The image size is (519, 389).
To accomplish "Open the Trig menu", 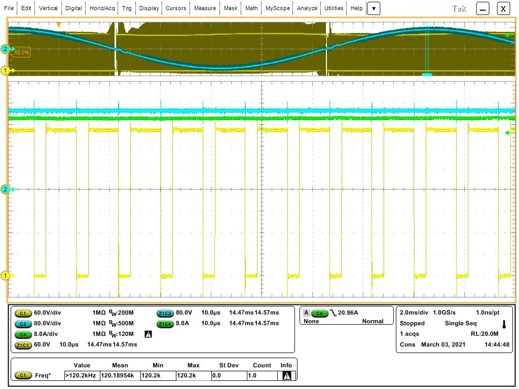I will click(127, 8).
